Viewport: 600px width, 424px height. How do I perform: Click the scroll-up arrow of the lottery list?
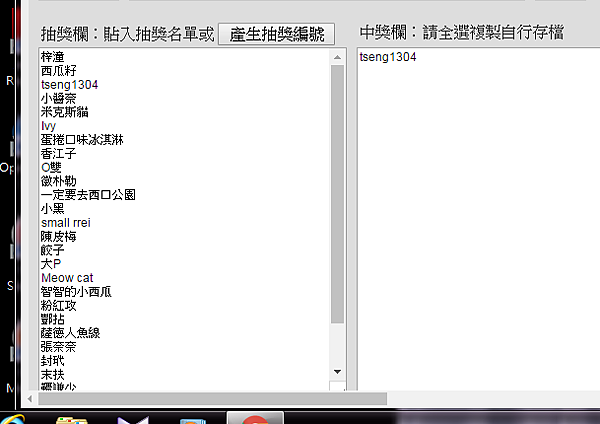pyautogui.click(x=337, y=57)
